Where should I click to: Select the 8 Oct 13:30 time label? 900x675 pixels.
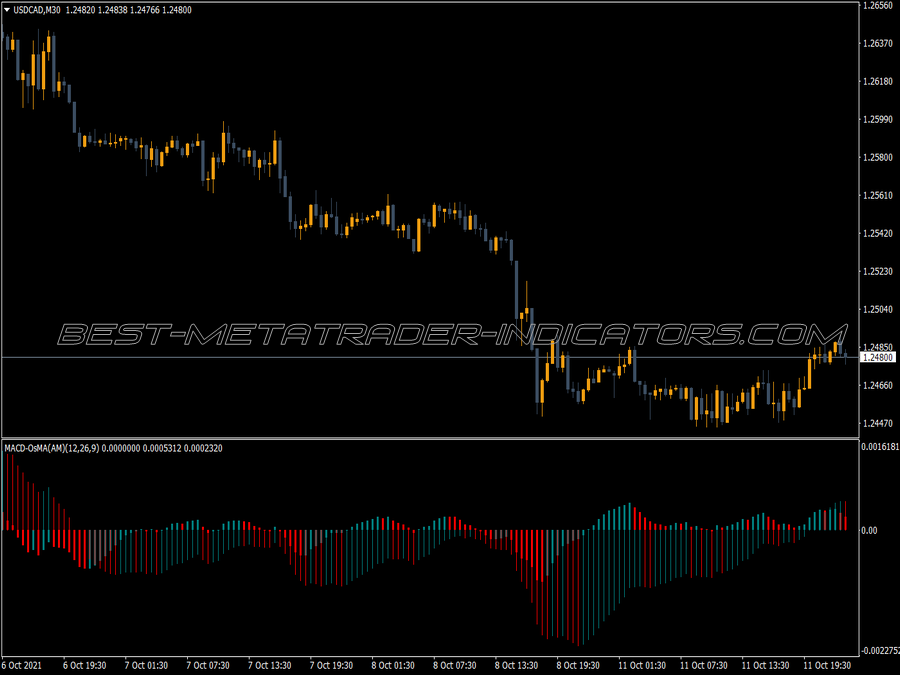click(x=517, y=665)
